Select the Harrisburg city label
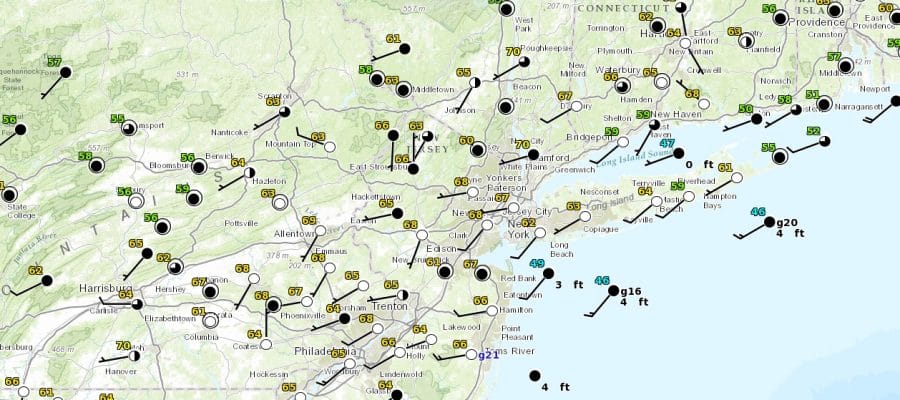The image size is (900, 400). tap(105, 288)
